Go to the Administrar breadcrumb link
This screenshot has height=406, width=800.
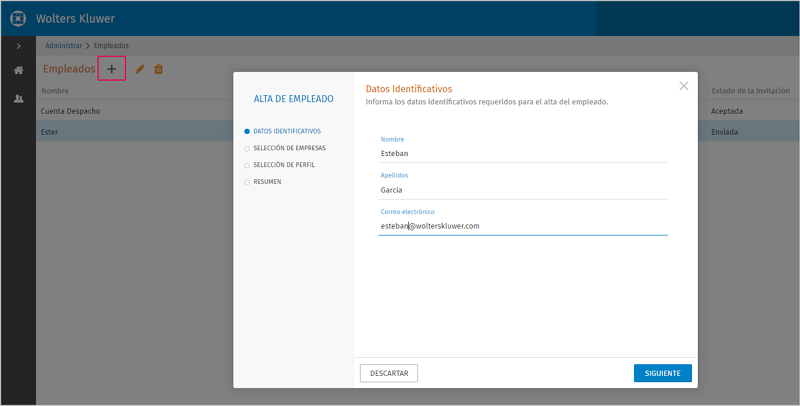pos(63,45)
